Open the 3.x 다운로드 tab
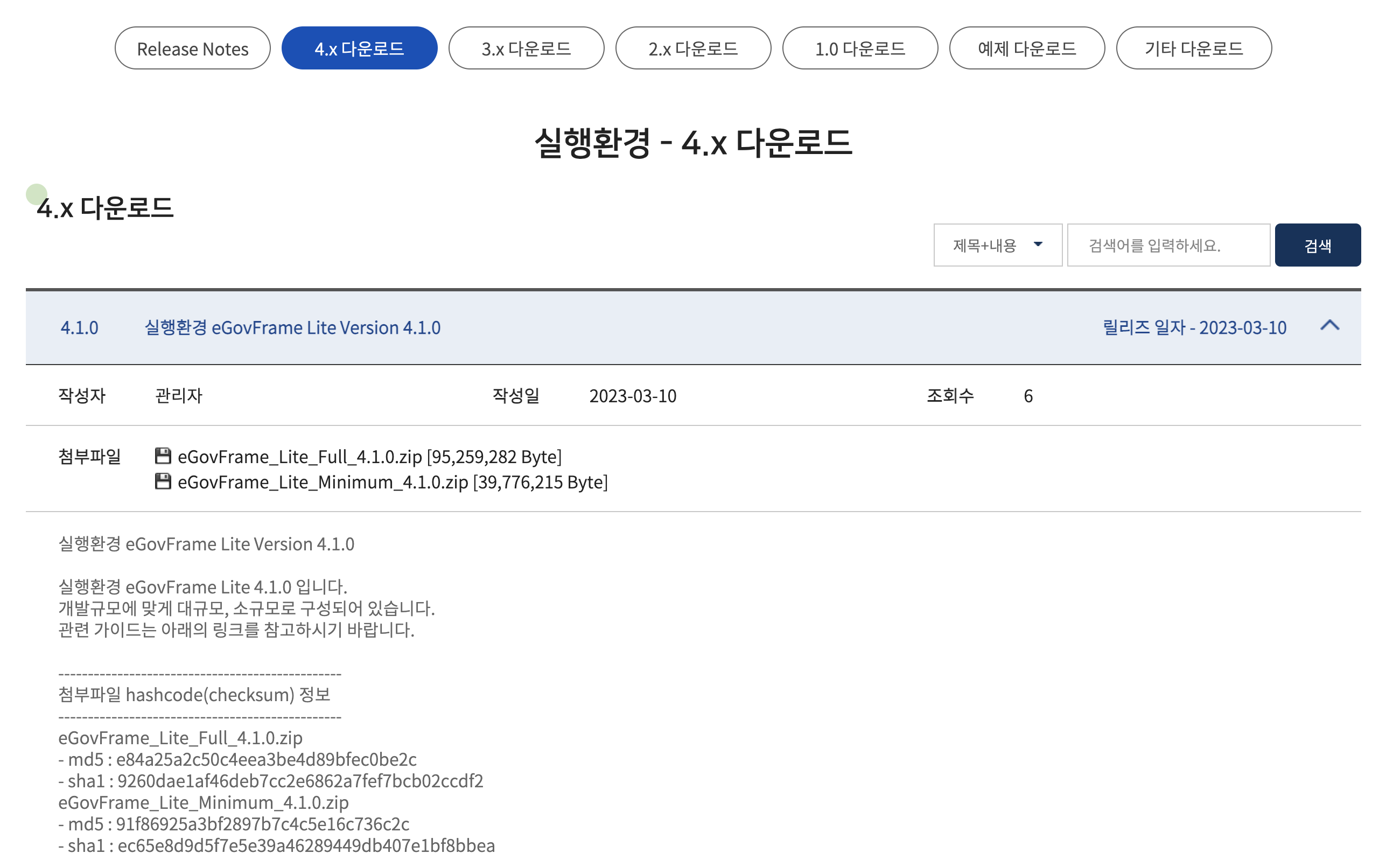Viewport: 1400px width, 867px height. [x=526, y=49]
